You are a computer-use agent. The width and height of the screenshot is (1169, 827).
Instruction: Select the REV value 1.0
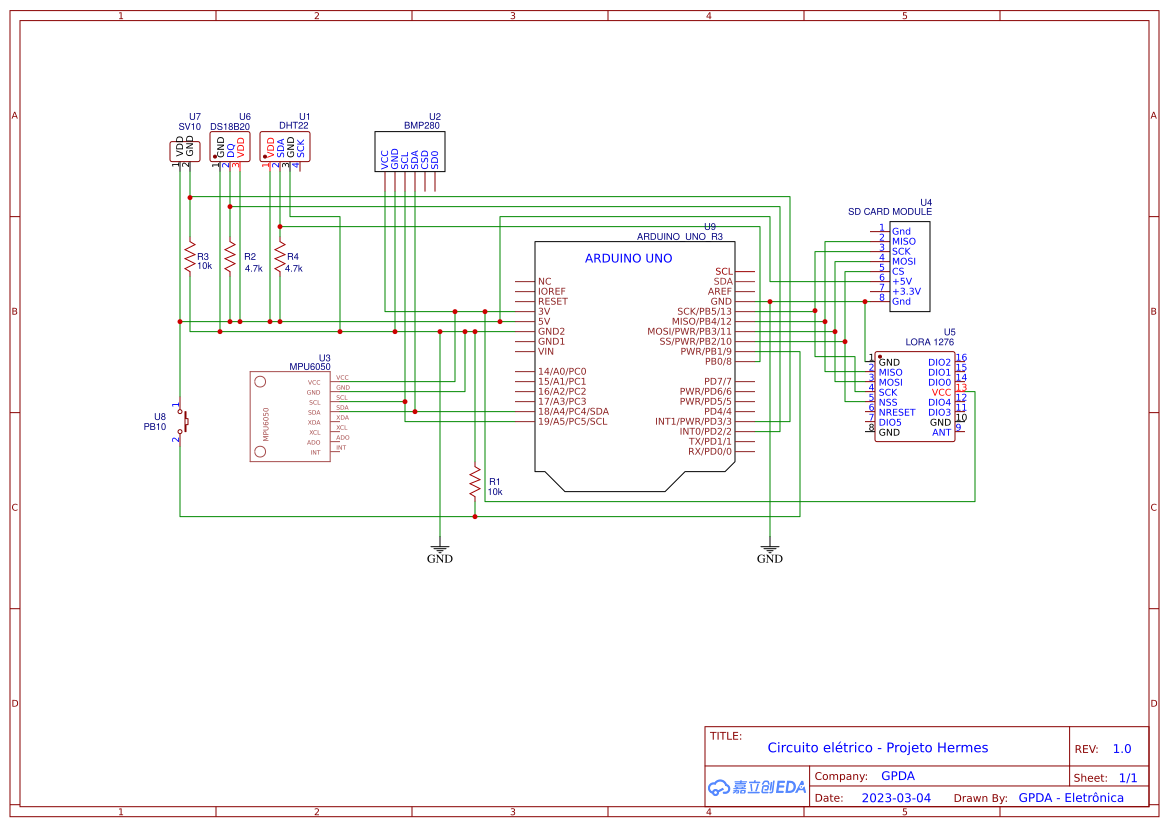pyautogui.click(x=1122, y=749)
